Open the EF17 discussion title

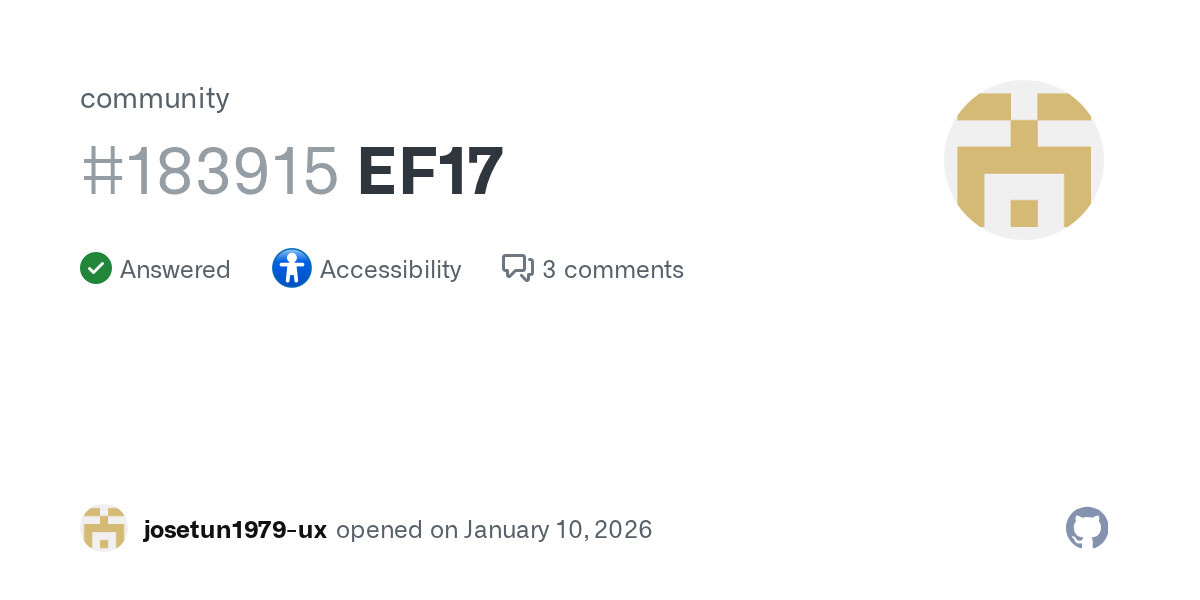430,171
